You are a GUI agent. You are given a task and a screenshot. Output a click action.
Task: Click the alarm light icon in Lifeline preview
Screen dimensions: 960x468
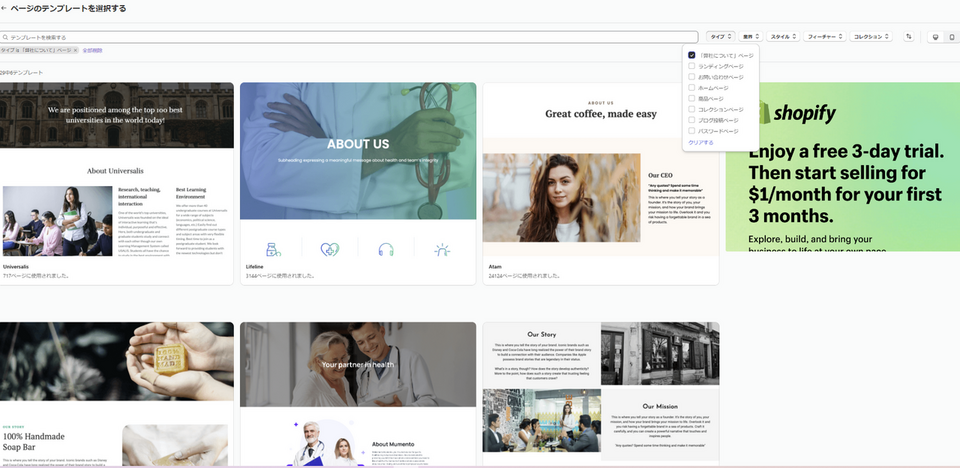442,249
